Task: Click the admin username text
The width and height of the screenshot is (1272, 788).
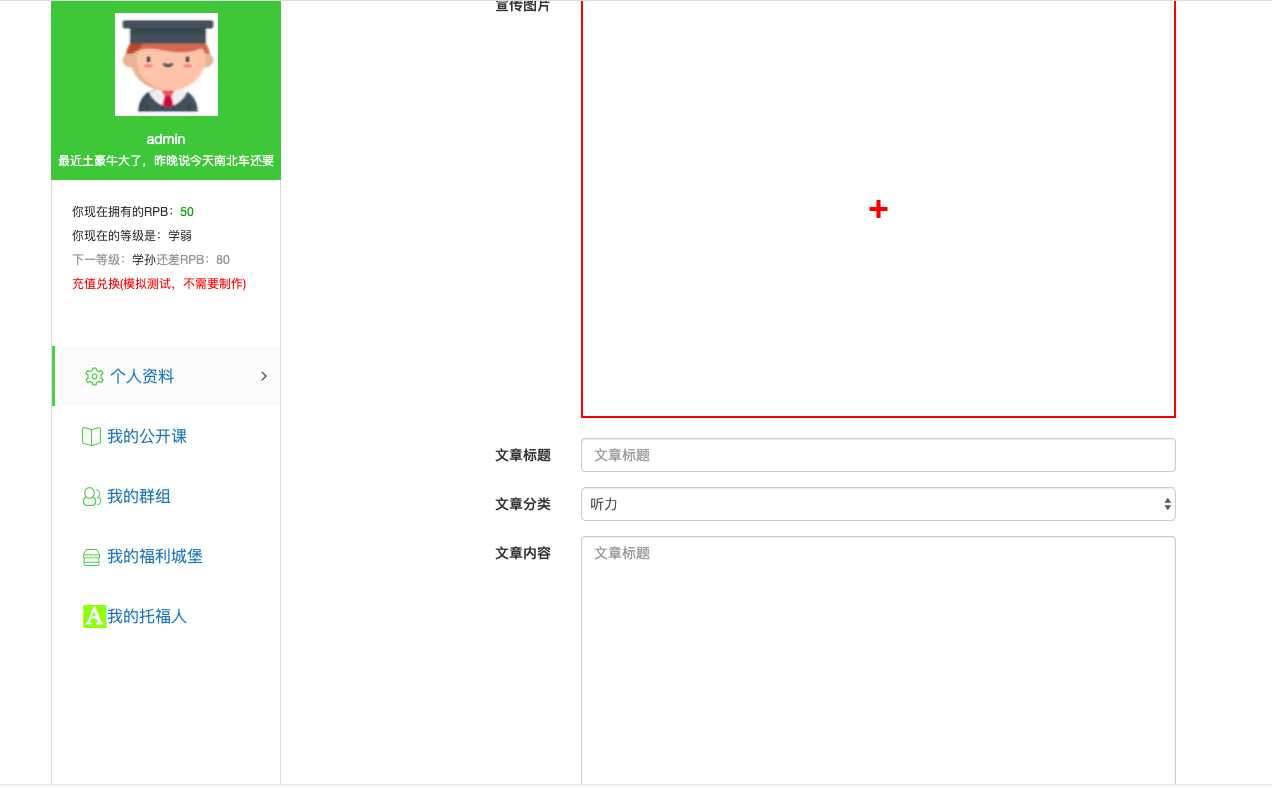Action: tap(166, 139)
